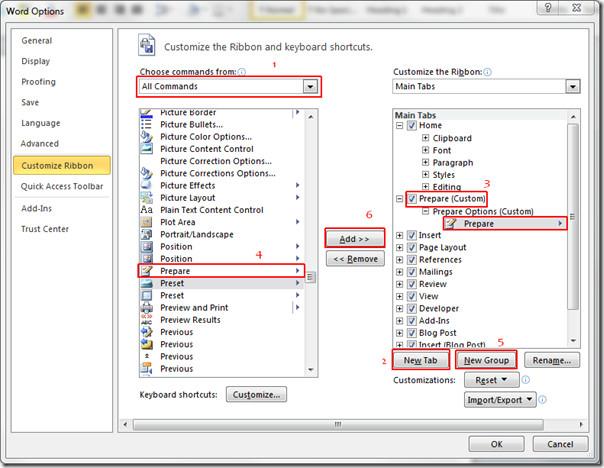Click the Plain Text Content Control icon

pos(147,210)
